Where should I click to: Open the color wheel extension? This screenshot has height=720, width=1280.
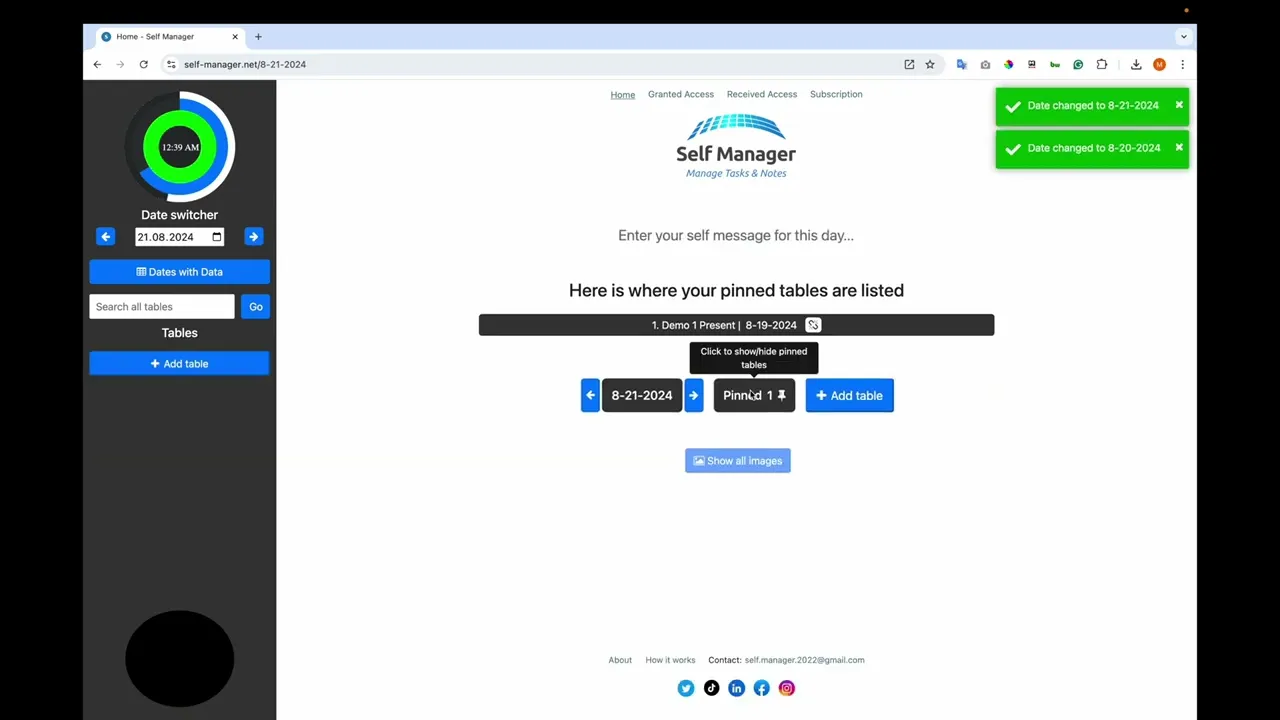1008,64
